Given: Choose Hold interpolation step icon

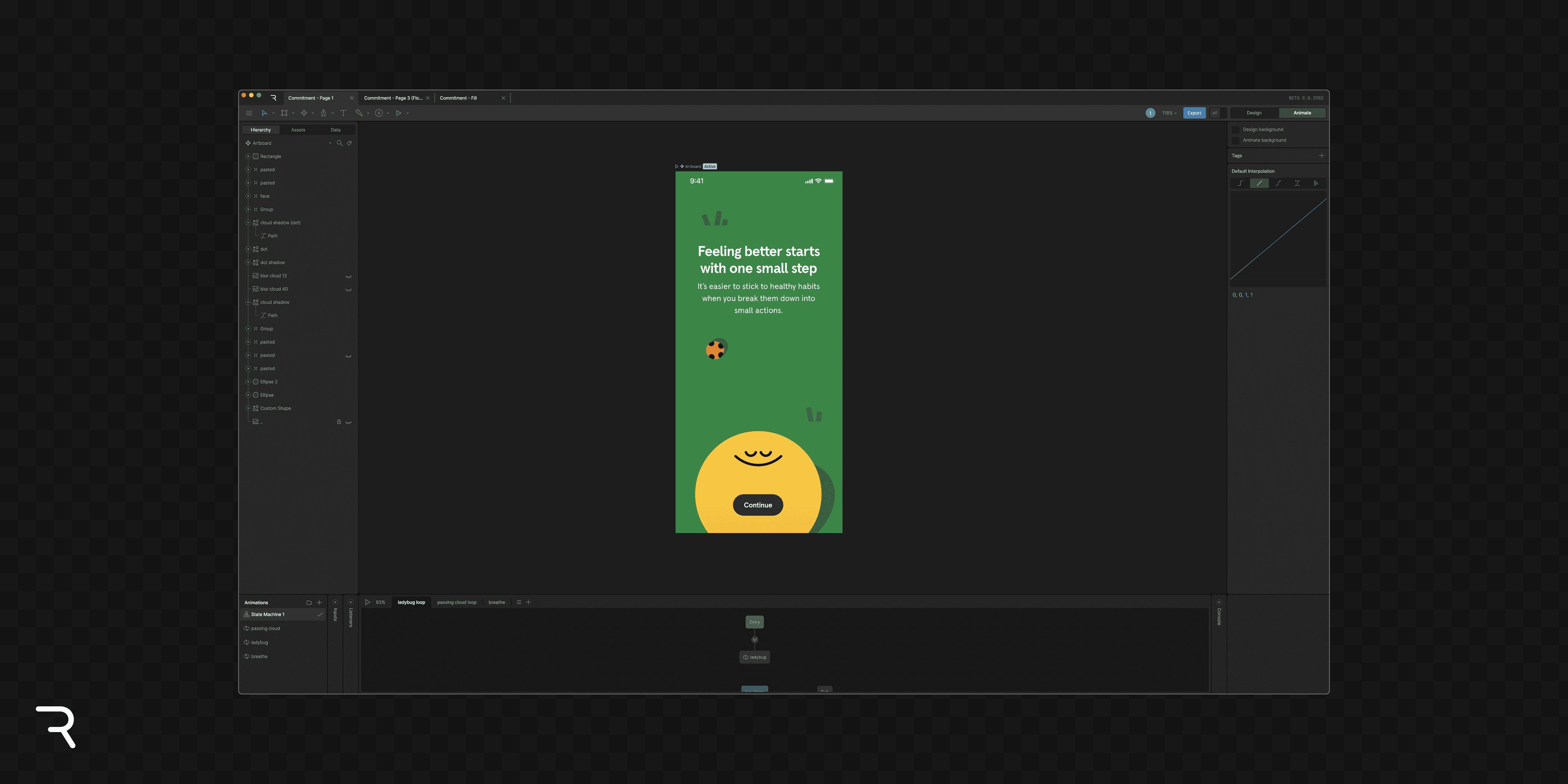Looking at the screenshot, I should pyautogui.click(x=1241, y=183).
